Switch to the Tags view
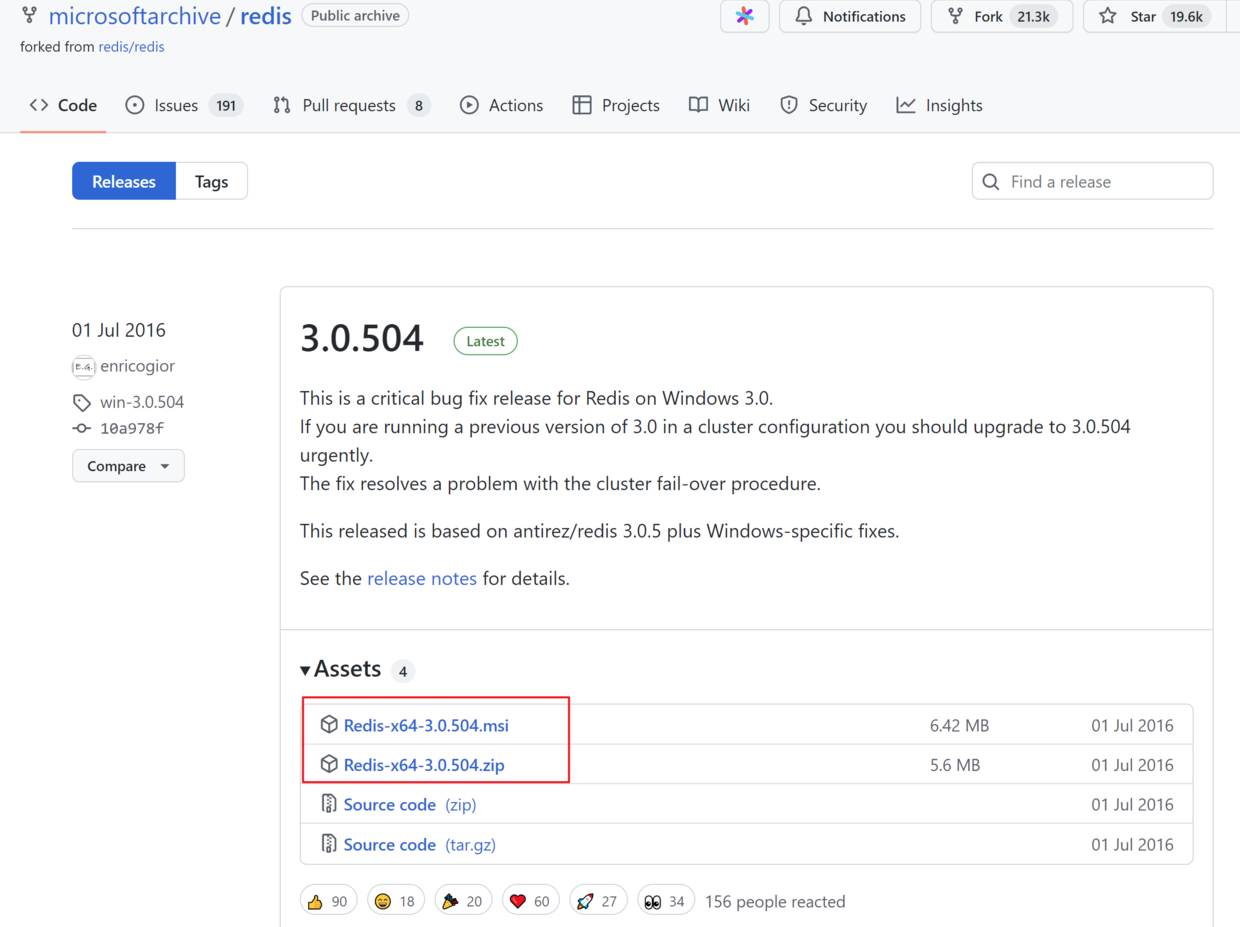 tap(211, 181)
